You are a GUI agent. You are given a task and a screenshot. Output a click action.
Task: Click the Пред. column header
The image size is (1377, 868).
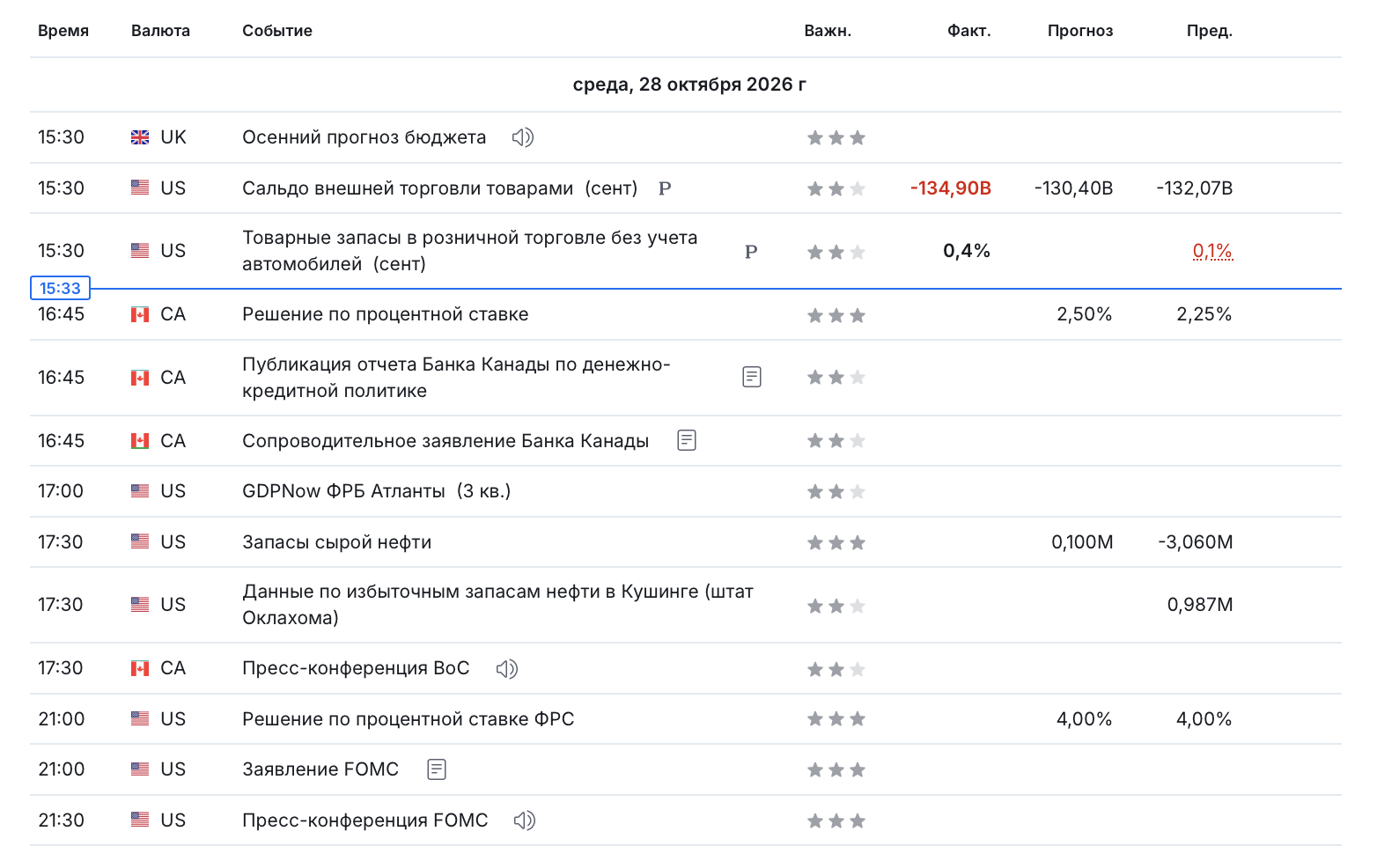1210,31
